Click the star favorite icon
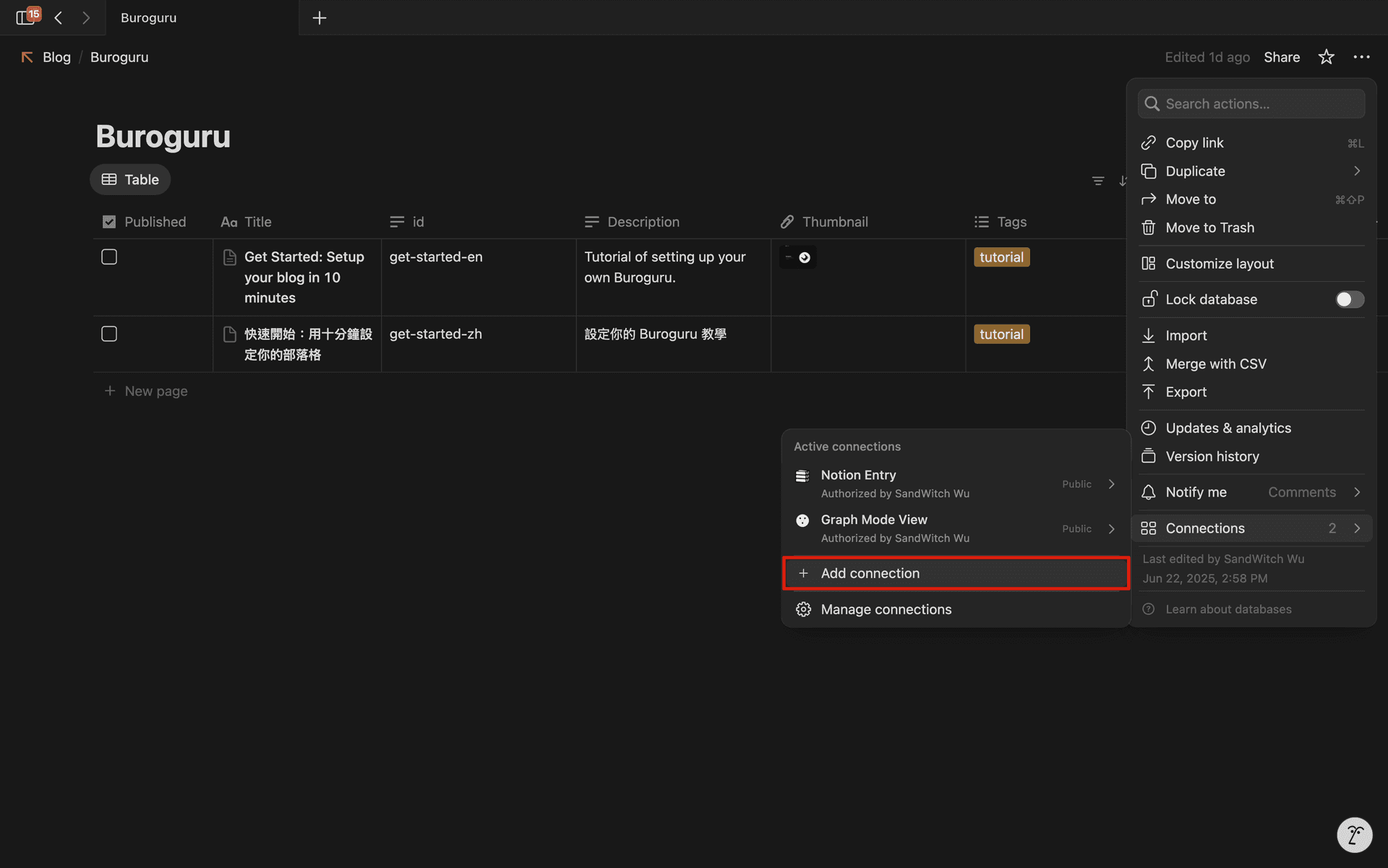 1326,57
